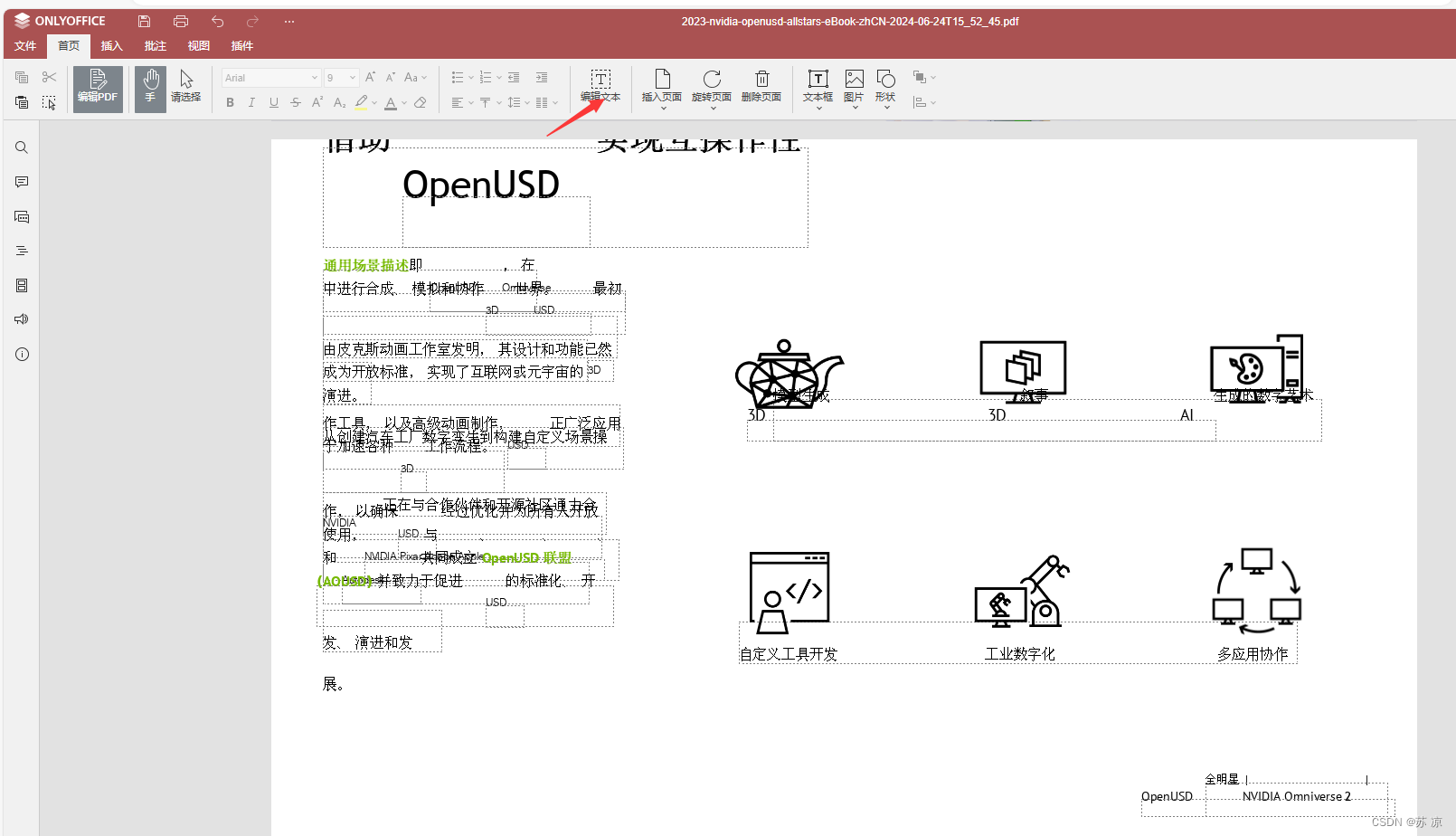This screenshot has height=836, width=1456.
Task: Toggle superscript formatting
Action: (317, 103)
